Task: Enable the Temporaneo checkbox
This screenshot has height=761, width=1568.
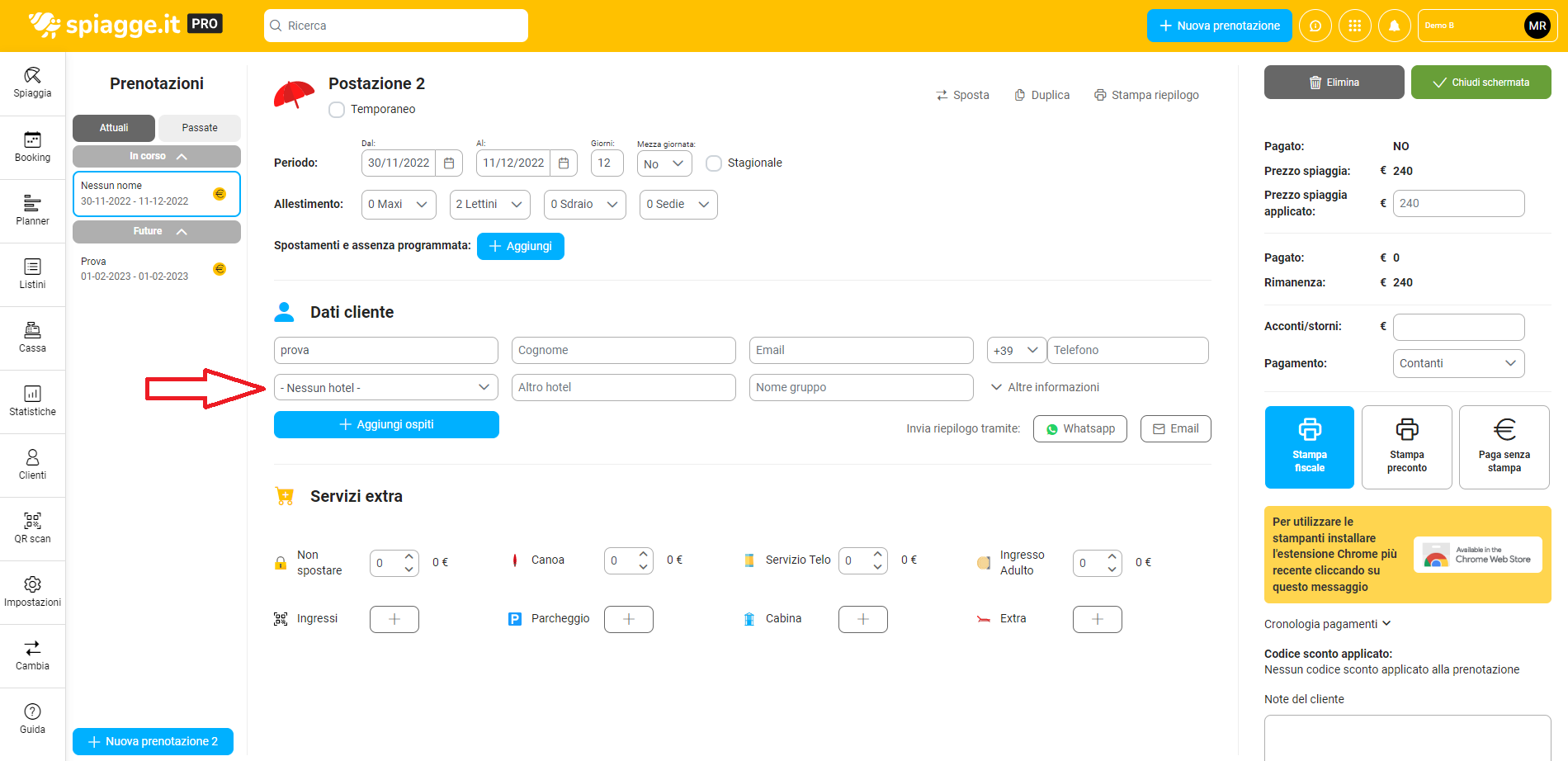Action: (x=337, y=110)
